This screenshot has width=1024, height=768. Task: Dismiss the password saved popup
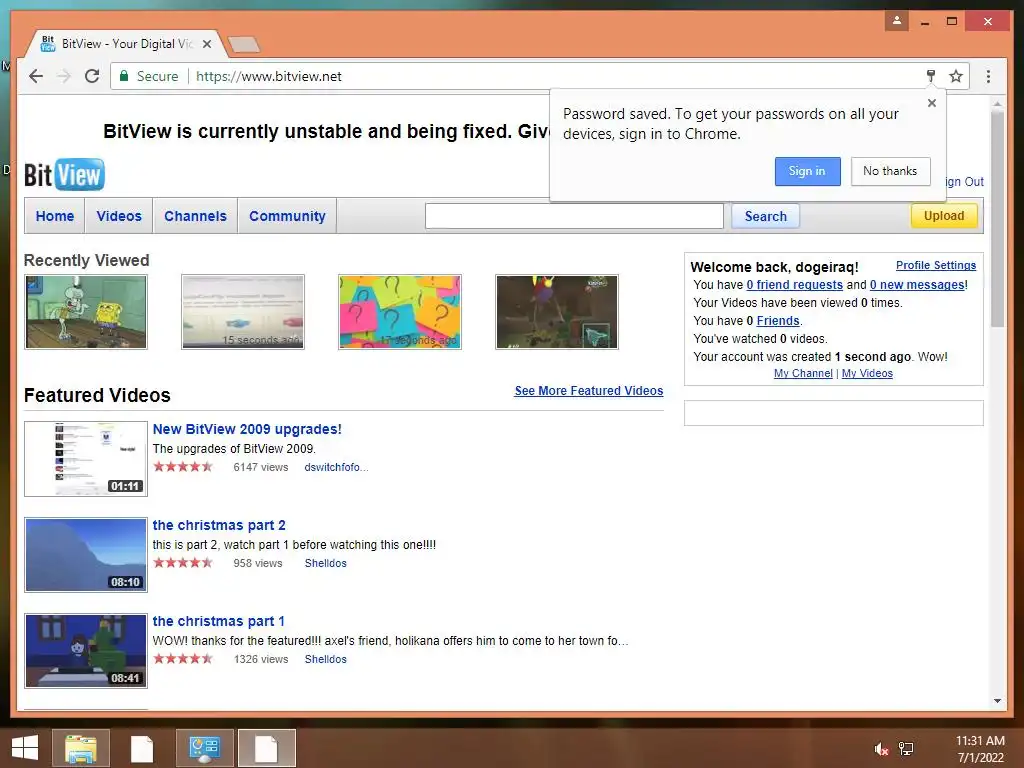(932, 103)
